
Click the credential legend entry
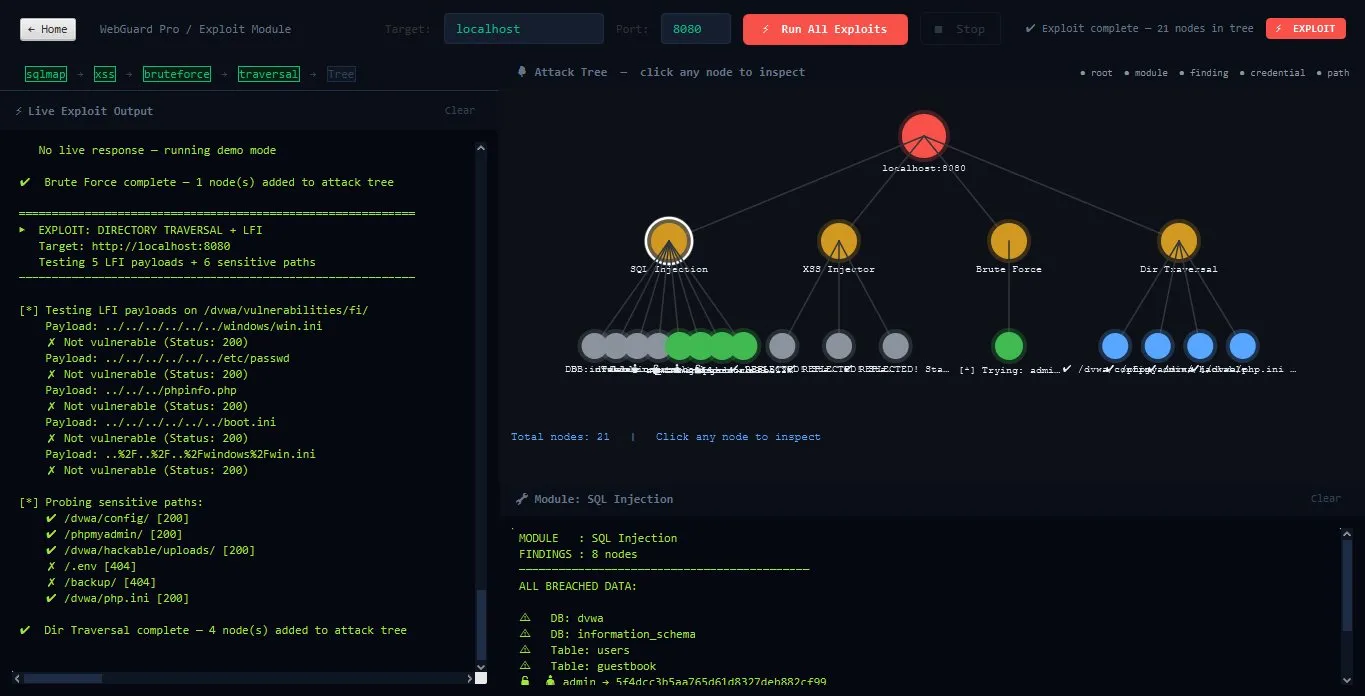1272,73
